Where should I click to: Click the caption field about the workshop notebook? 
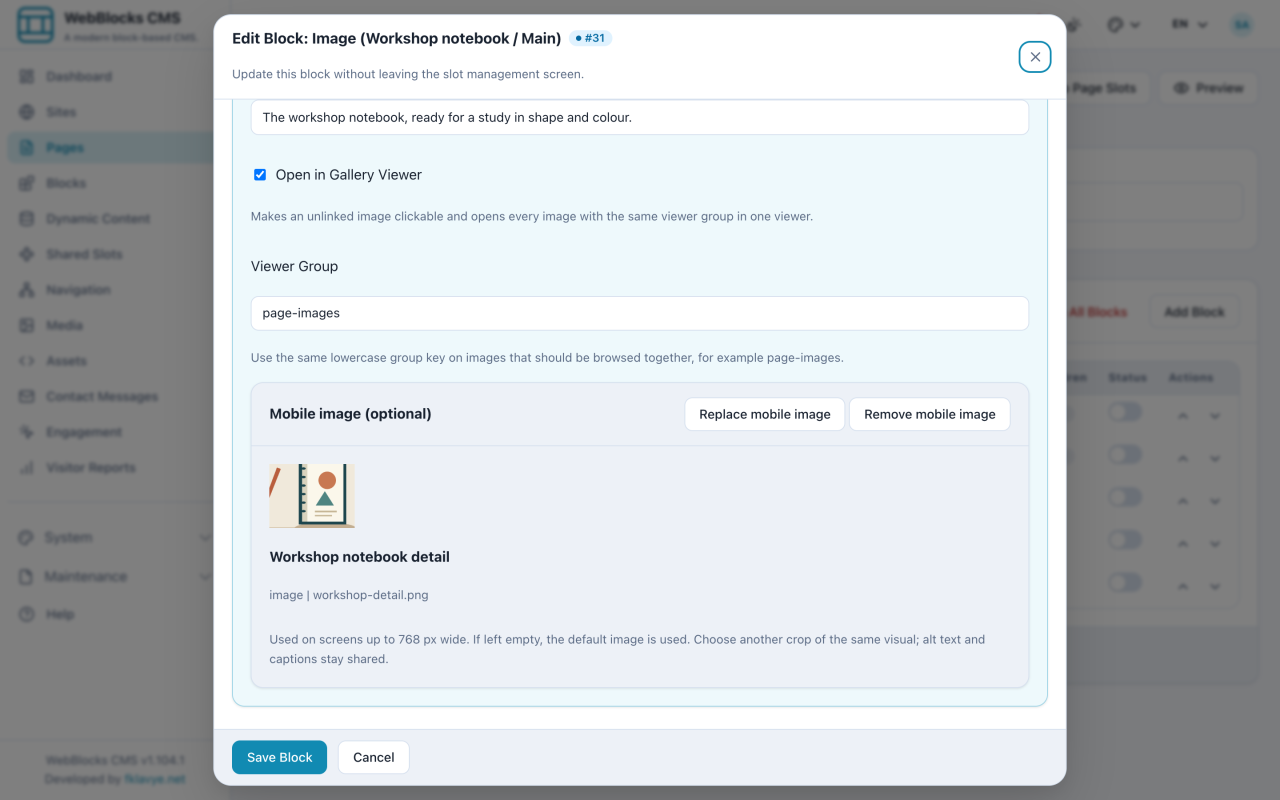(640, 117)
